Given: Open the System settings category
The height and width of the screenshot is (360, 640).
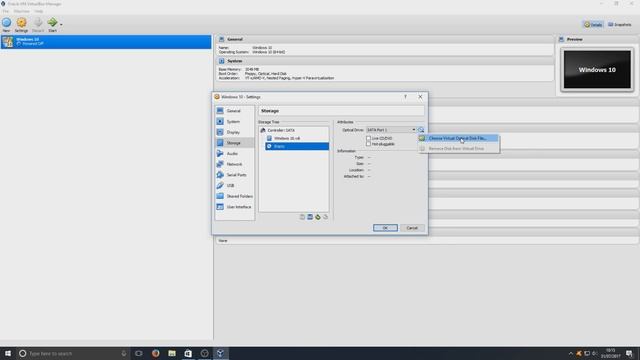Looking at the screenshot, I should (234, 122).
